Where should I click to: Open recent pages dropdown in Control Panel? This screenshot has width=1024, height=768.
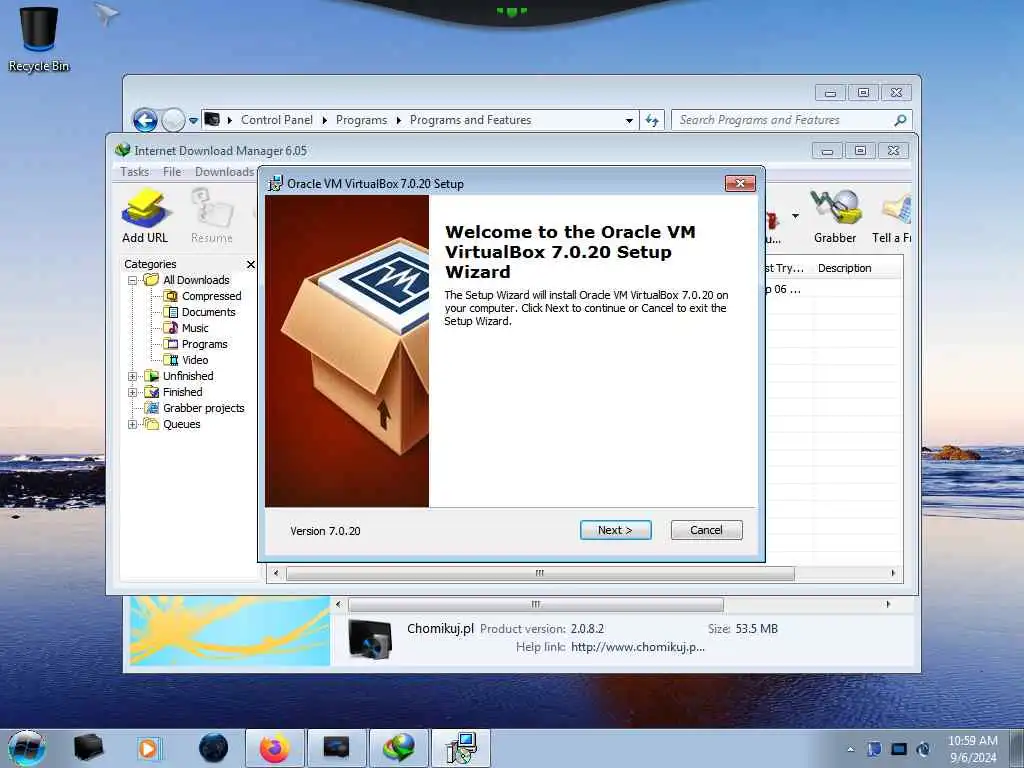point(193,121)
